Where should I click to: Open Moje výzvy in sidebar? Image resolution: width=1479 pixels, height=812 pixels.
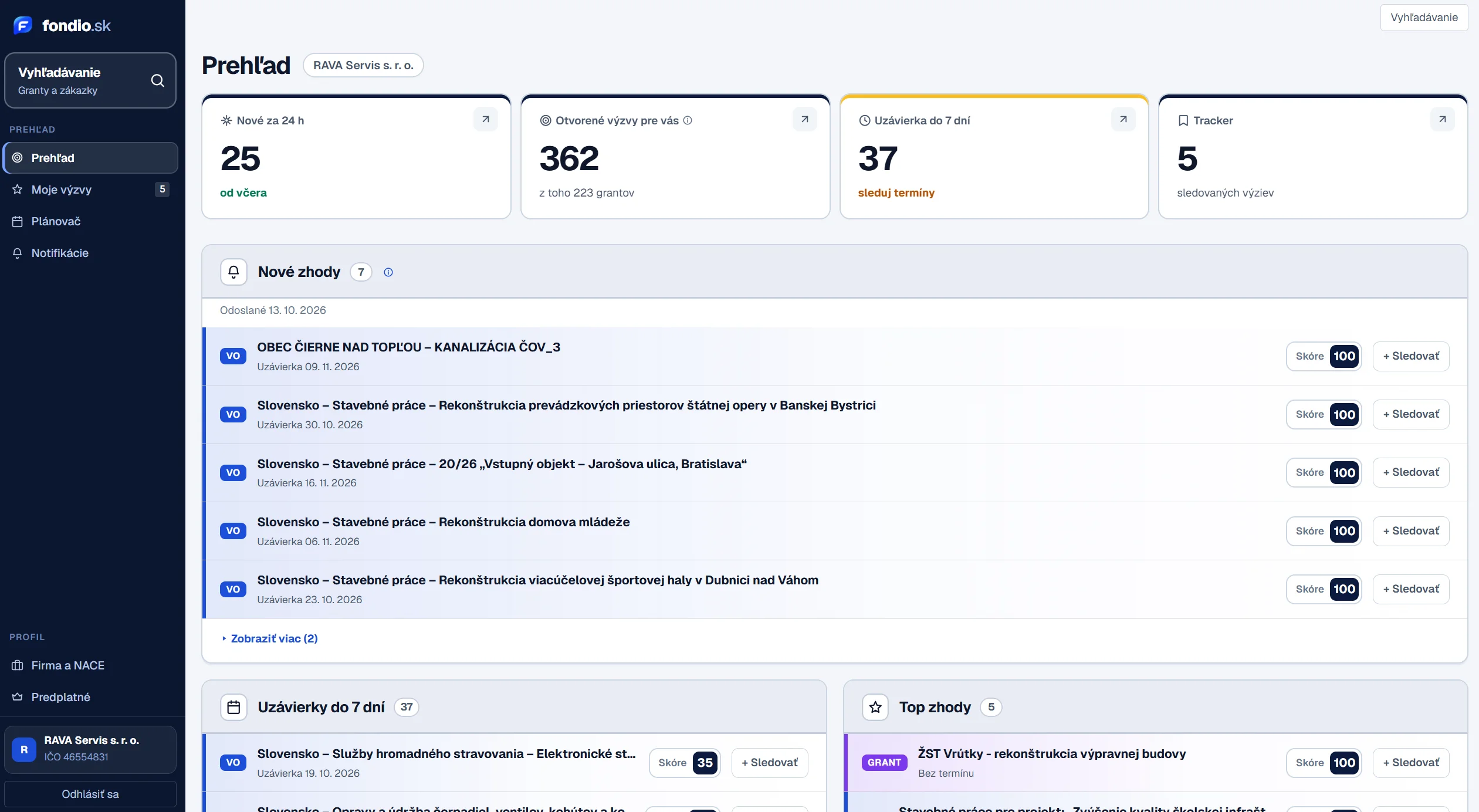pyautogui.click(x=90, y=190)
